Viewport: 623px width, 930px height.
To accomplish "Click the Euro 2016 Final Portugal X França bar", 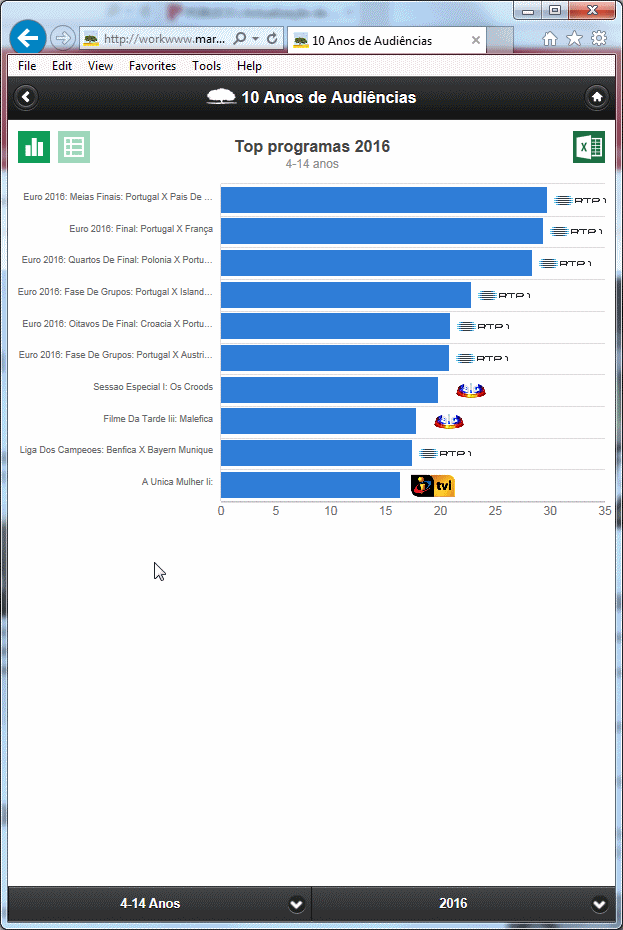I will 381,231.
